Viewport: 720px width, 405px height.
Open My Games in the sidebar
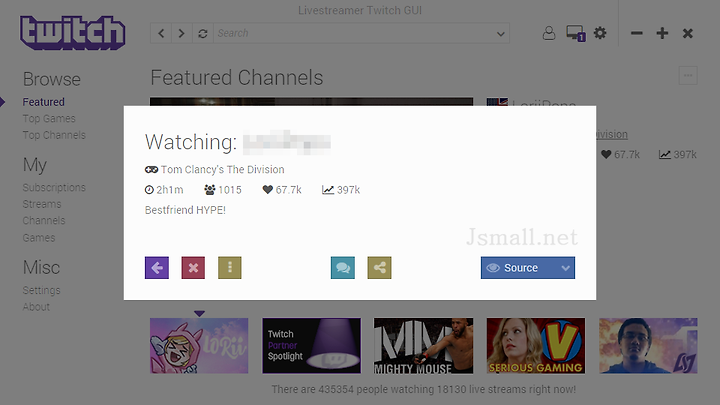point(39,237)
